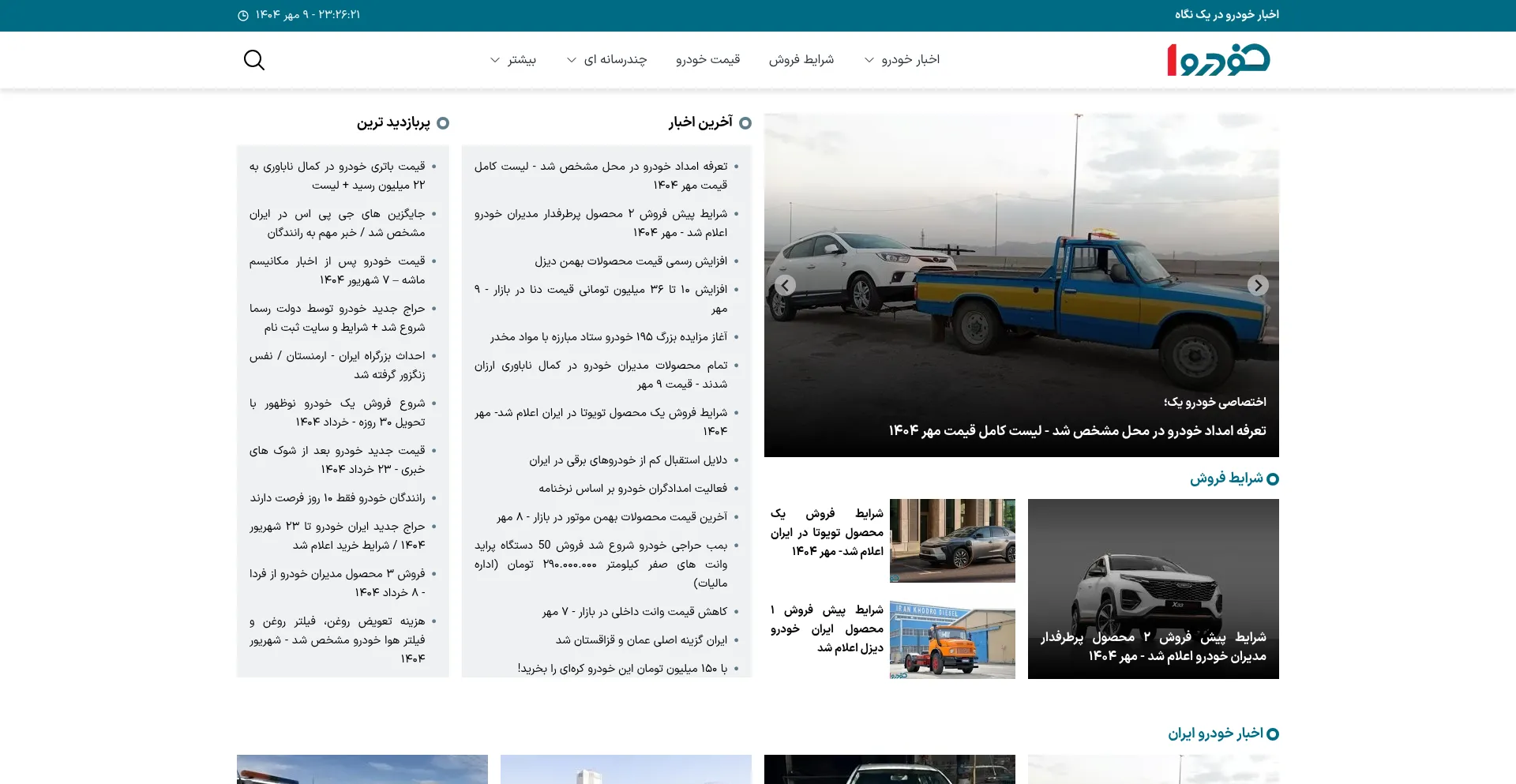
Task: Click the clock icon beside the date
Action: pyautogui.click(x=243, y=16)
